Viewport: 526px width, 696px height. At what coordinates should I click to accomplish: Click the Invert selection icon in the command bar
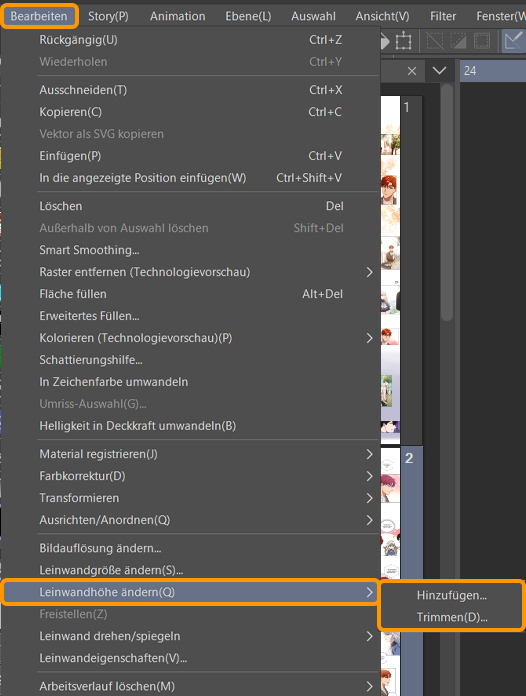pos(458,41)
